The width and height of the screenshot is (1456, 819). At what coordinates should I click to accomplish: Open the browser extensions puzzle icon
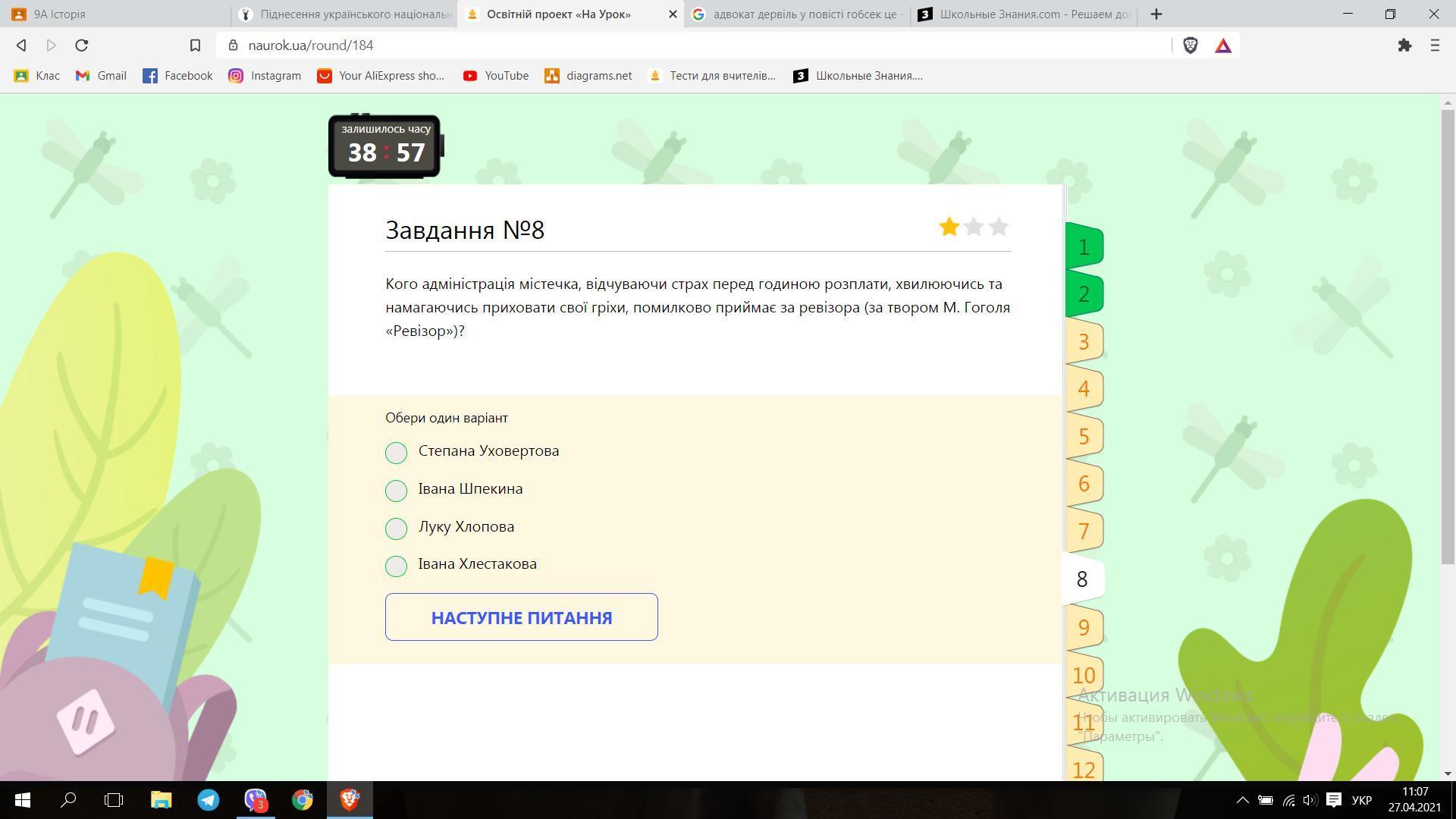click(1404, 45)
